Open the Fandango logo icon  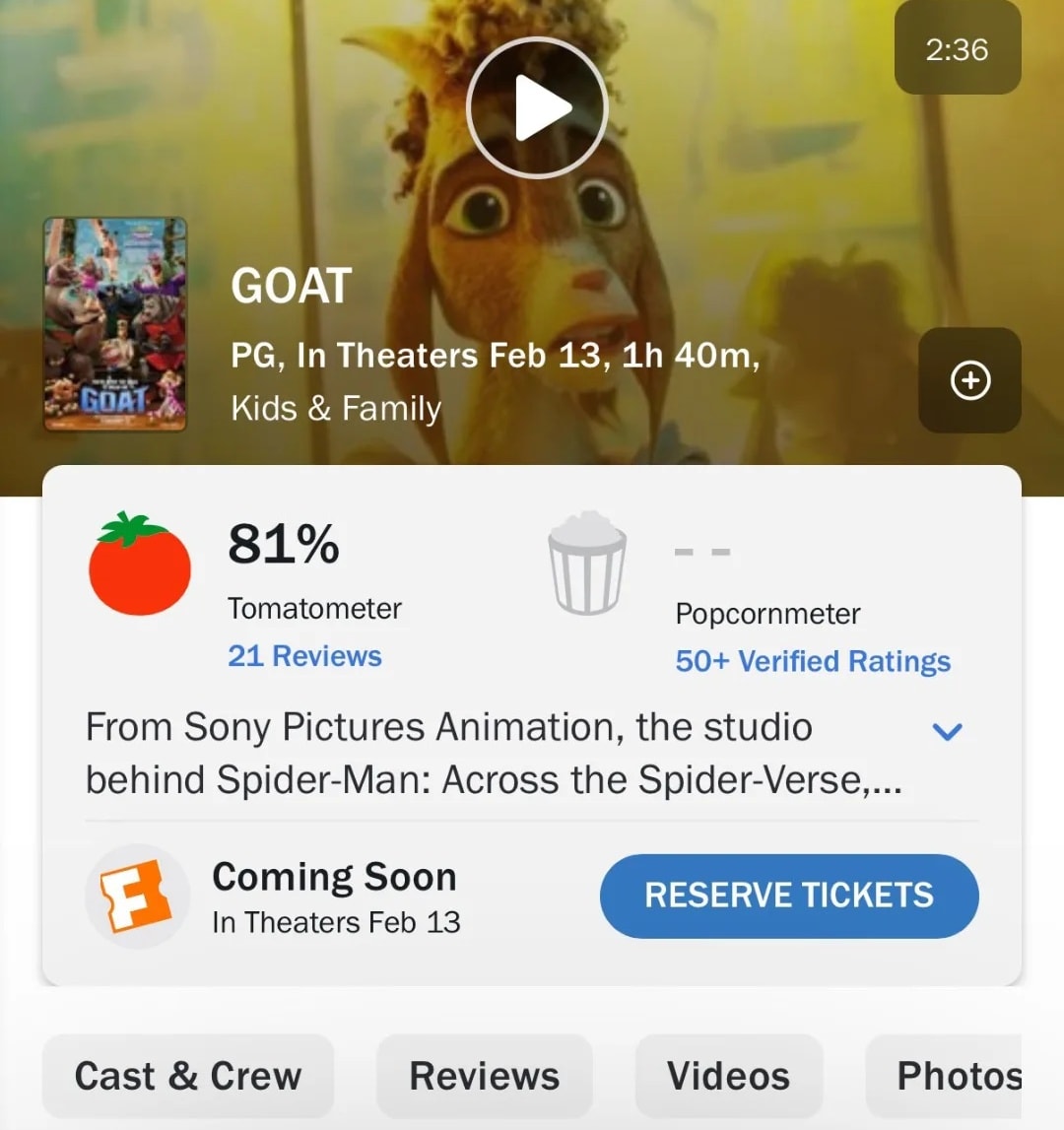point(137,896)
